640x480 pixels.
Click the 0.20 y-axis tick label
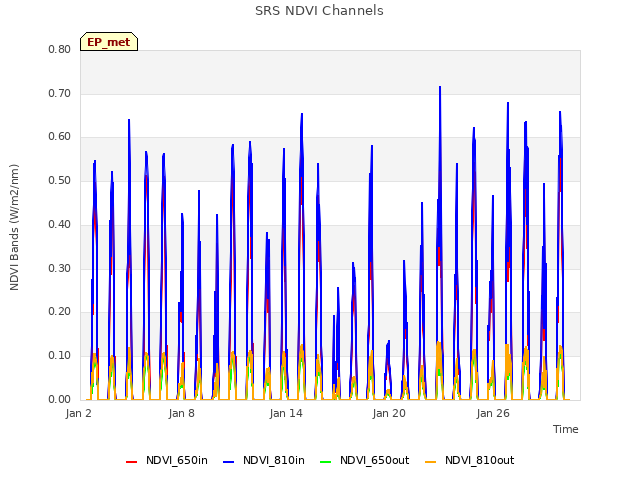point(60,311)
